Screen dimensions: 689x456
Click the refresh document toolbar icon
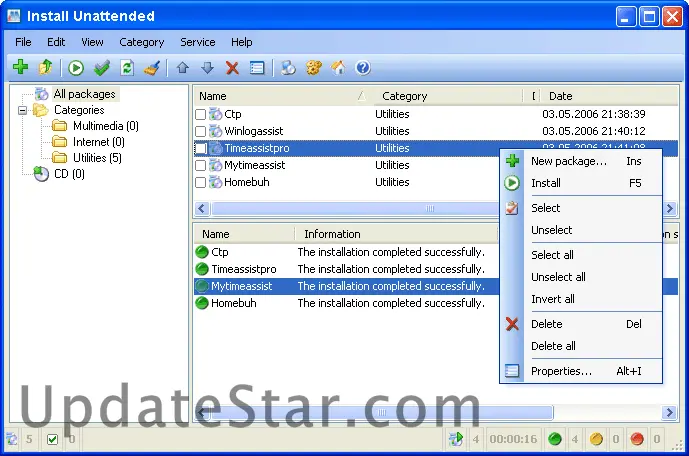[x=127, y=68]
